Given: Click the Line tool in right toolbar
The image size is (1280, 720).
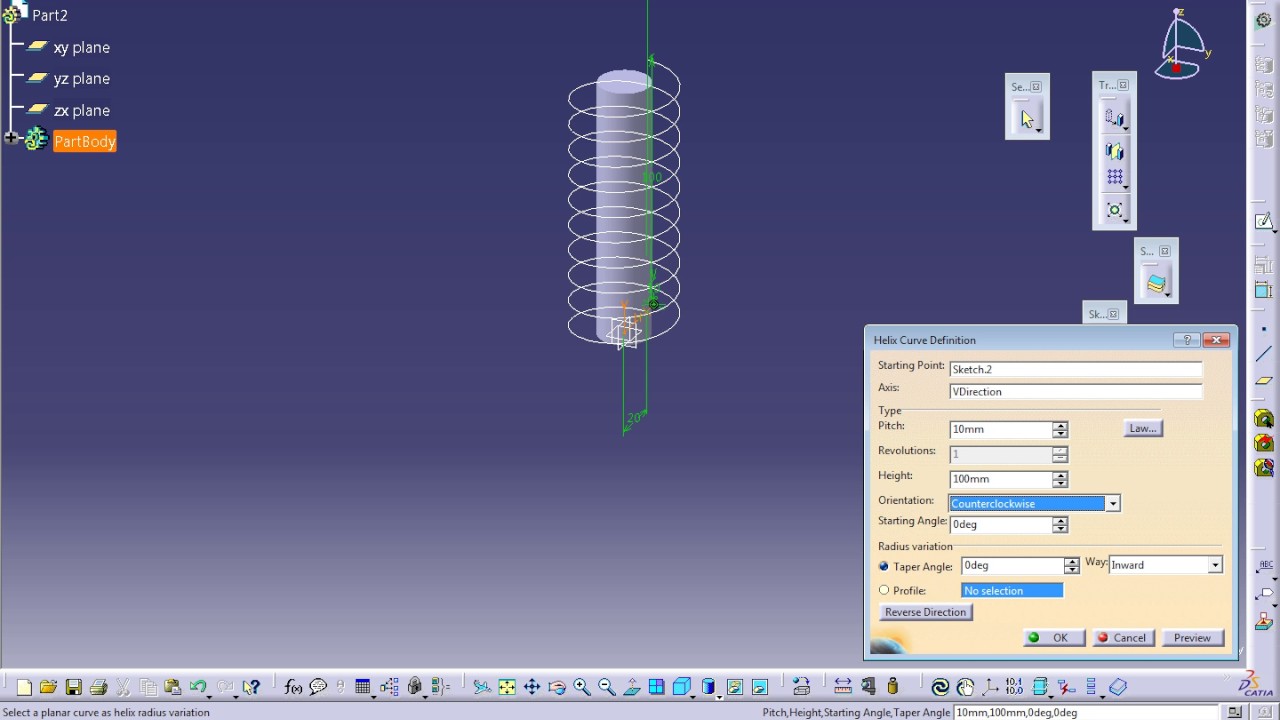Looking at the screenshot, I should [1264, 354].
